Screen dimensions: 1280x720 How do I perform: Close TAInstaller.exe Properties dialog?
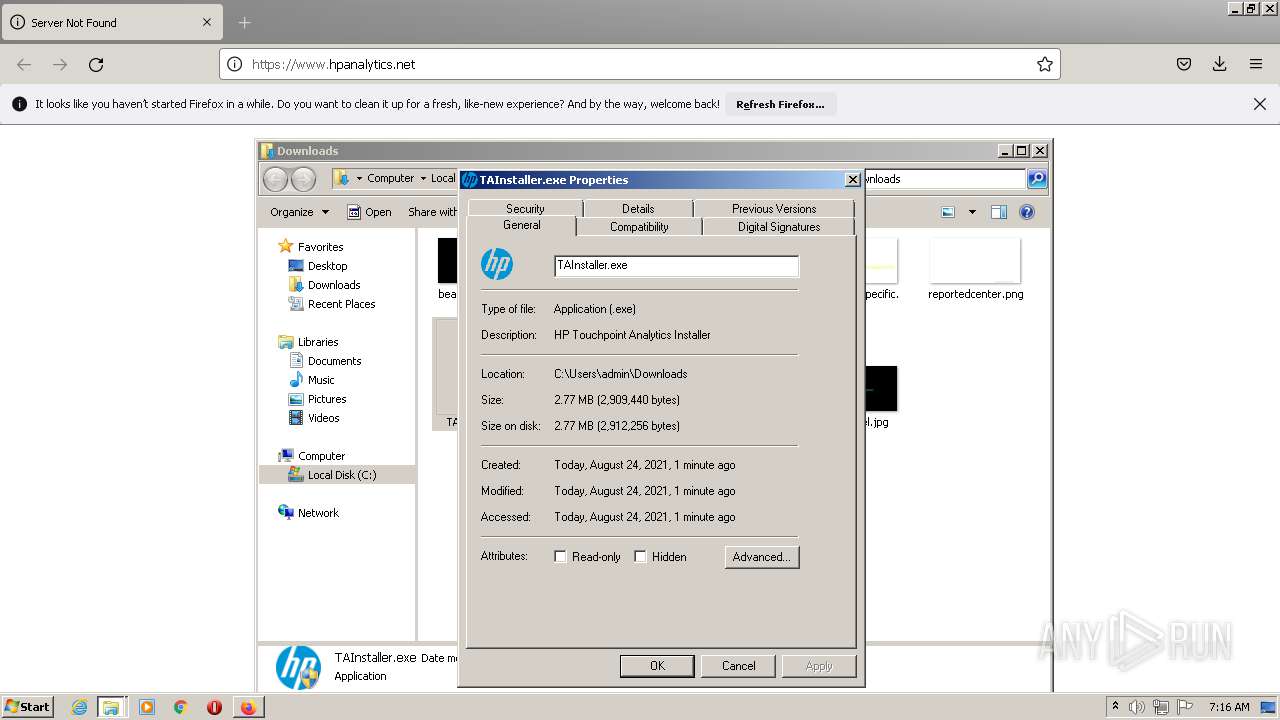pyautogui.click(x=852, y=180)
